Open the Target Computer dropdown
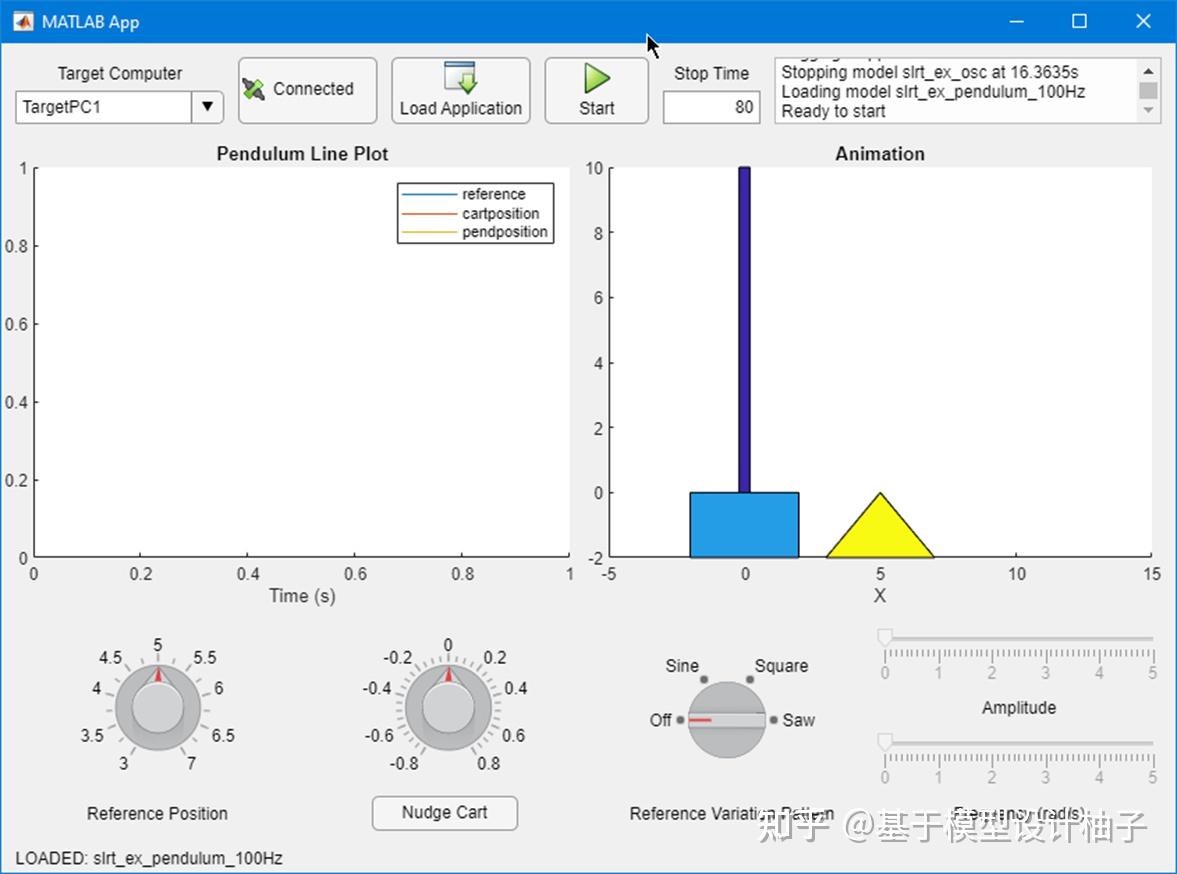 (207, 107)
